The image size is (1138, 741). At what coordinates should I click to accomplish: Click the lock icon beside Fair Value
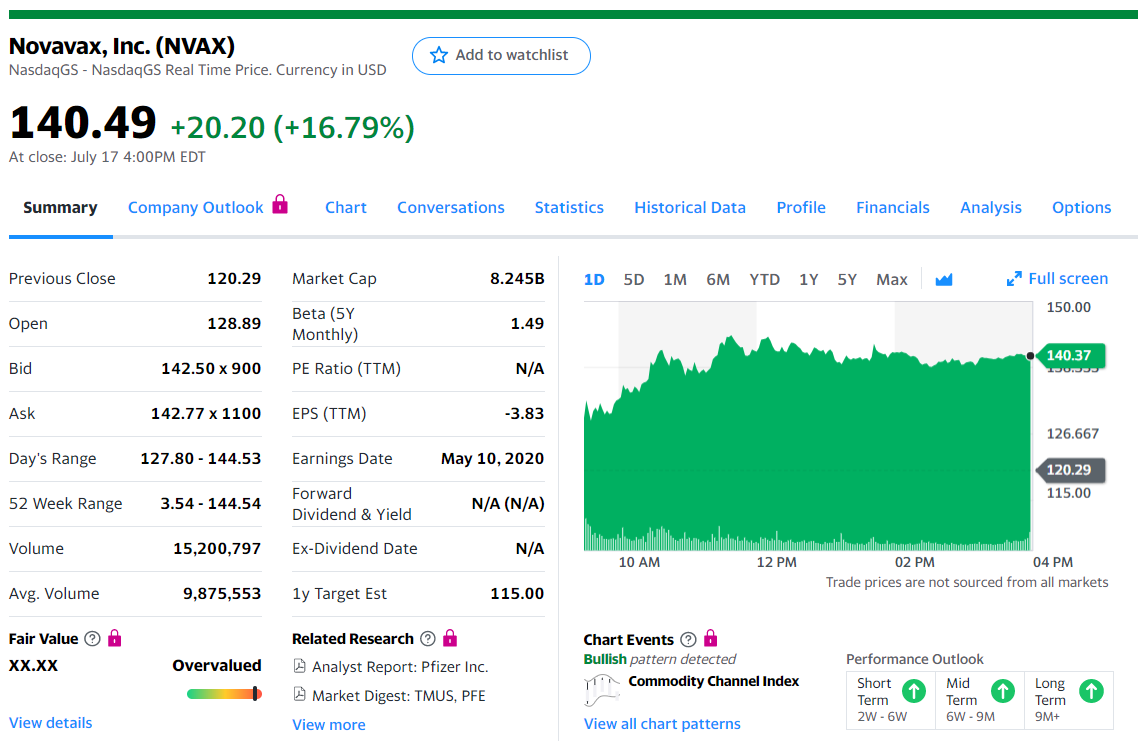[115, 638]
